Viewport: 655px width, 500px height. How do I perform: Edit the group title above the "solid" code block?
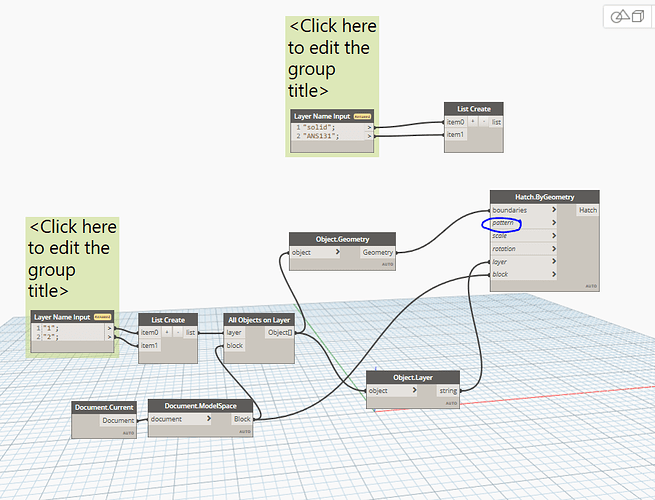coord(332,58)
